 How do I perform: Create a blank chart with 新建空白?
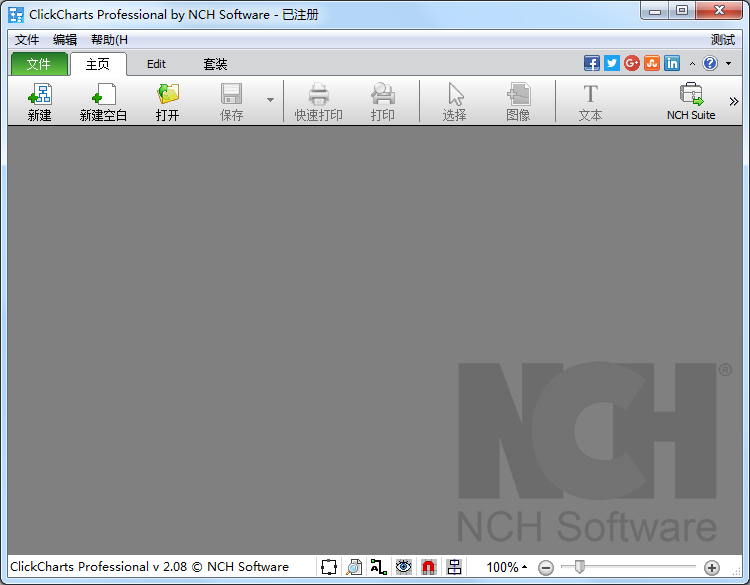[103, 101]
